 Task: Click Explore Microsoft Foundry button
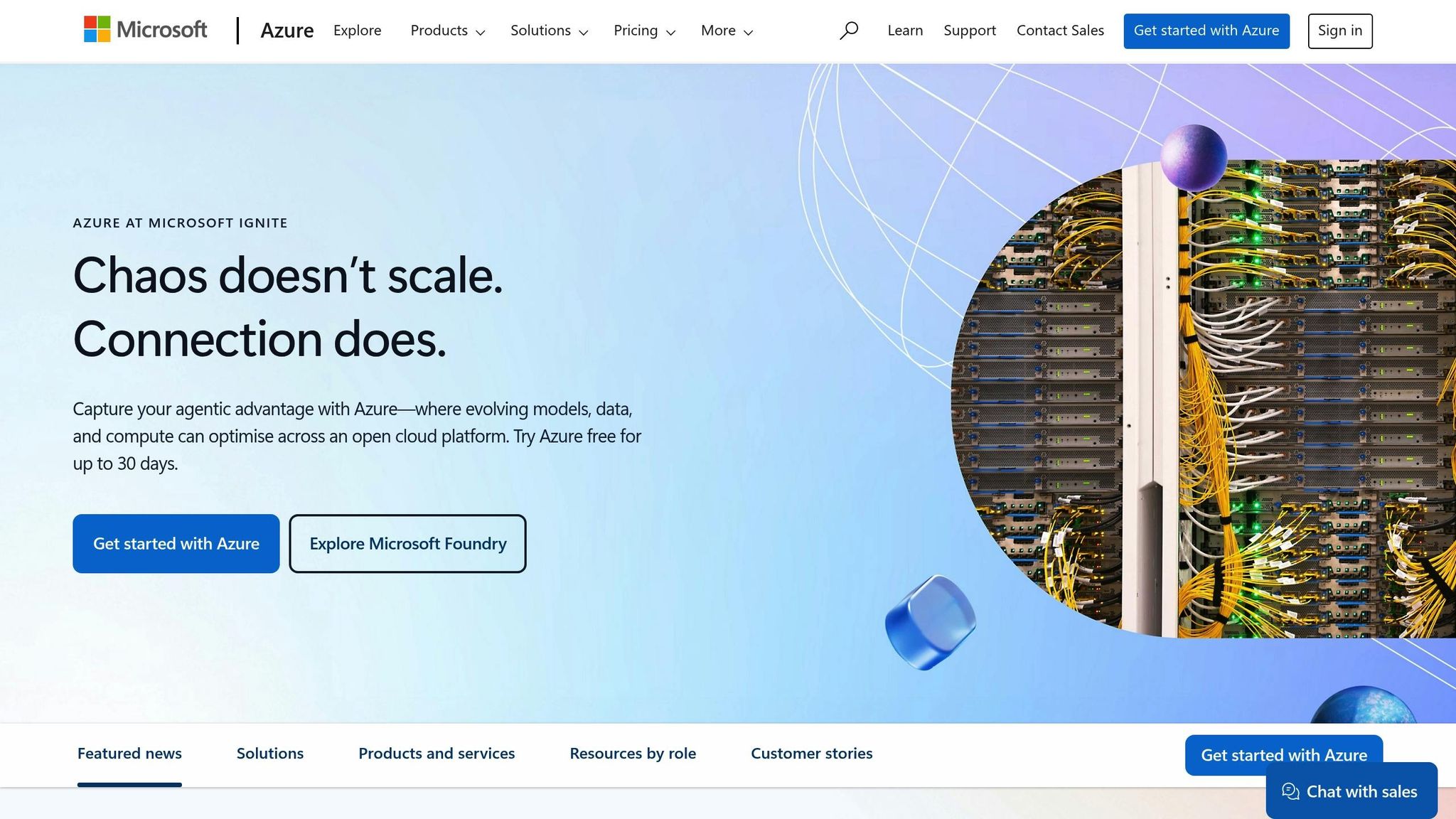407,544
